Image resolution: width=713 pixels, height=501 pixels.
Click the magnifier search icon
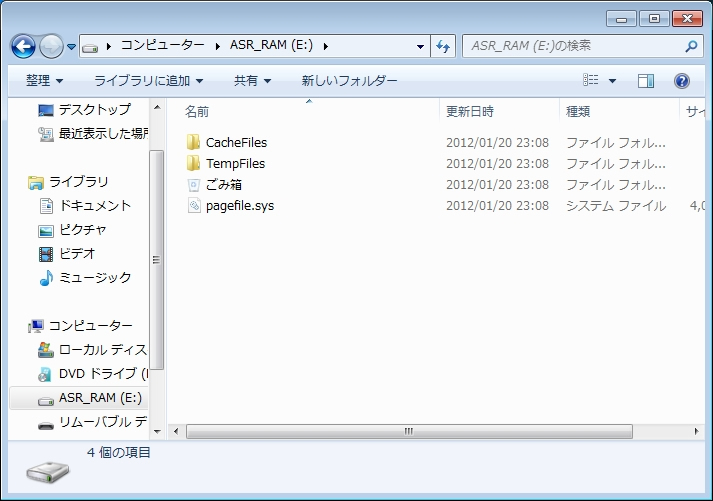(x=691, y=46)
